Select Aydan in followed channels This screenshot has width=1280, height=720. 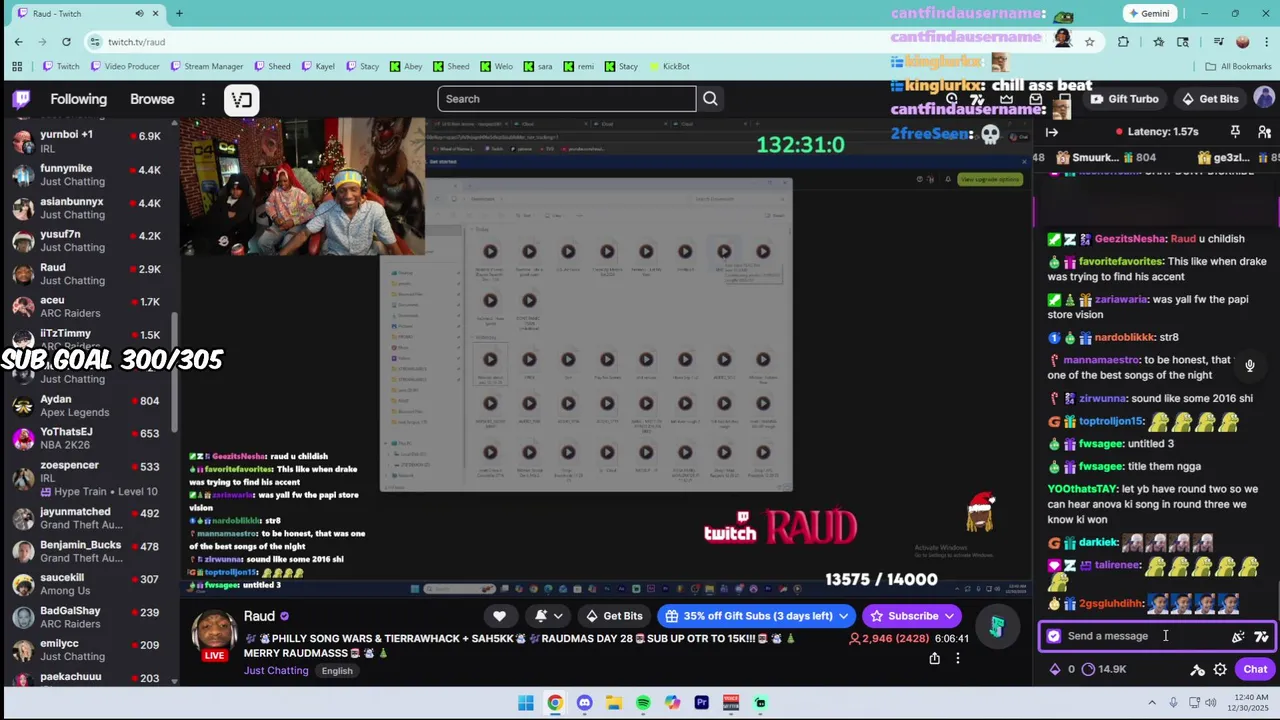pyautogui.click(x=88, y=405)
